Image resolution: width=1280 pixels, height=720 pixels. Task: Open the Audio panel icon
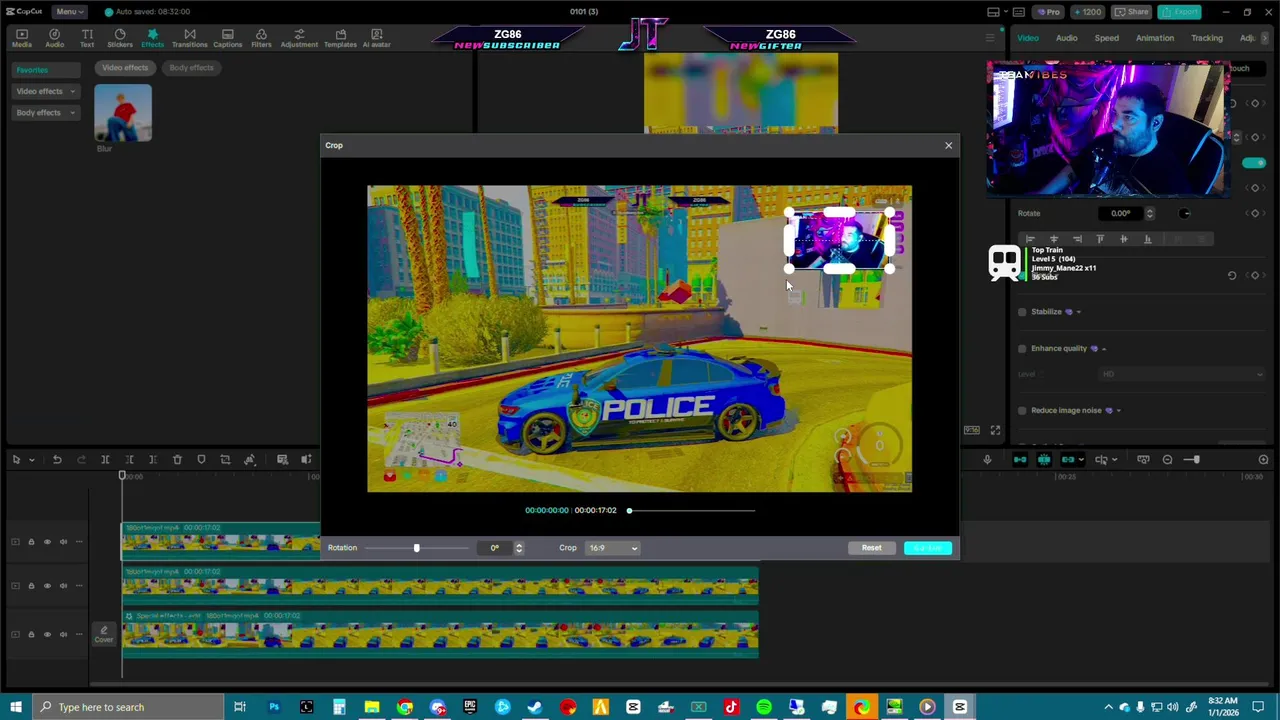click(x=54, y=38)
